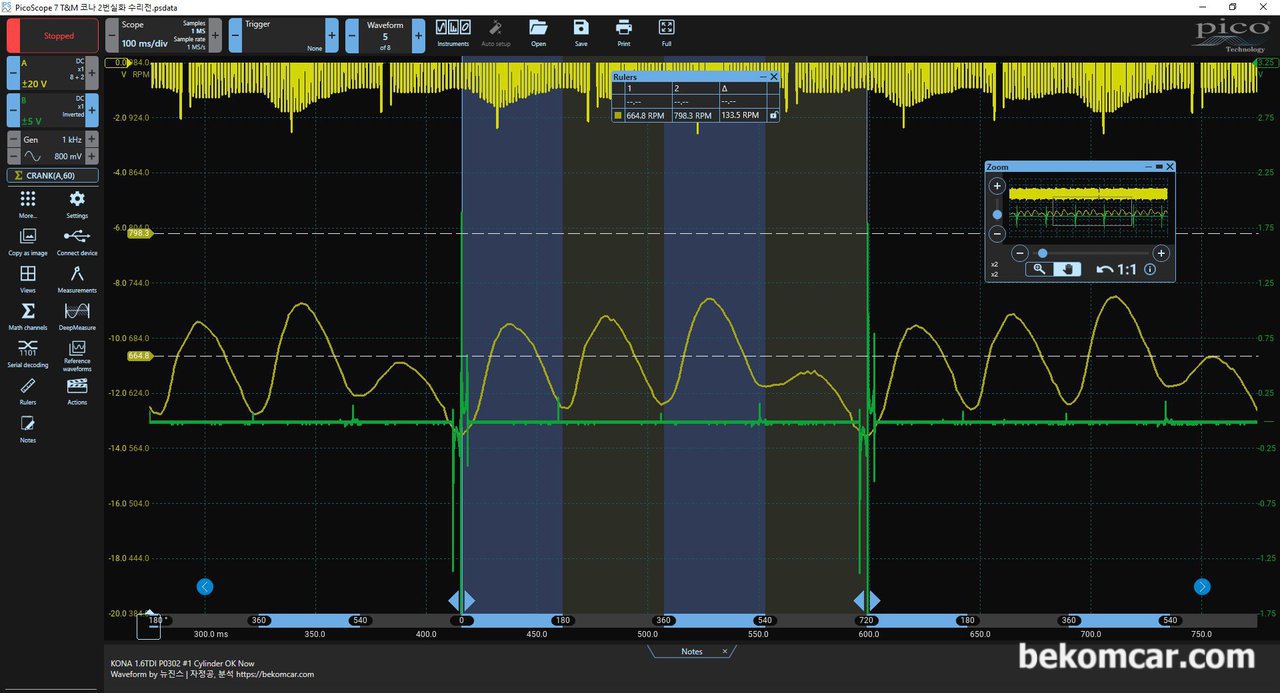Toggle the ruler lock icon in Rulers table
Image resolution: width=1280 pixels, height=693 pixels.
point(773,115)
